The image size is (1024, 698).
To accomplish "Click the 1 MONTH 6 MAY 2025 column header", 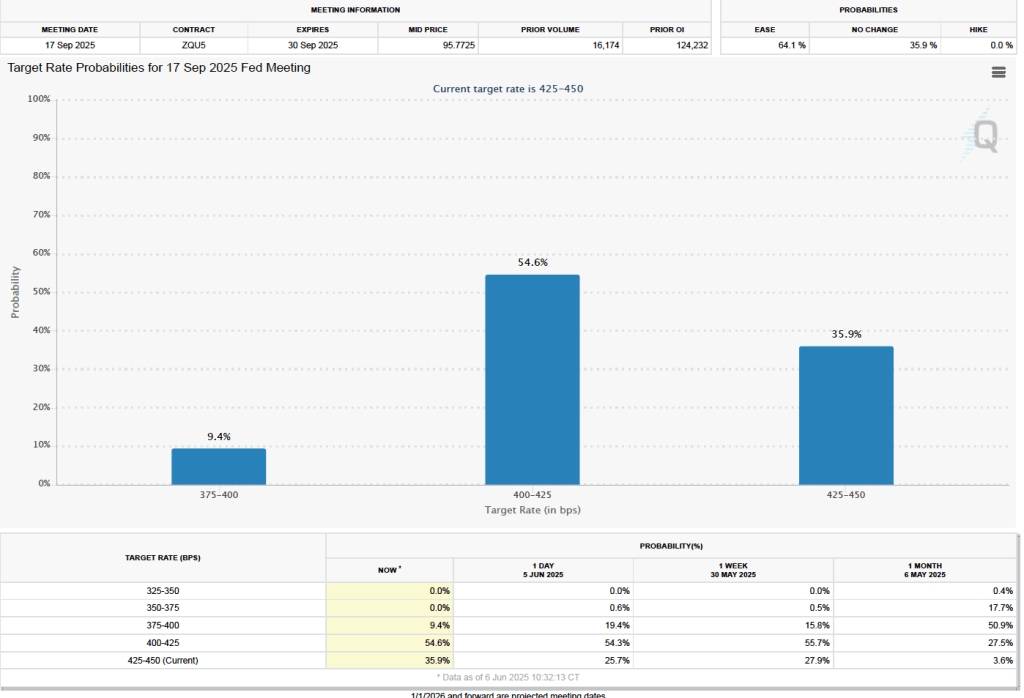I will click(x=924, y=570).
